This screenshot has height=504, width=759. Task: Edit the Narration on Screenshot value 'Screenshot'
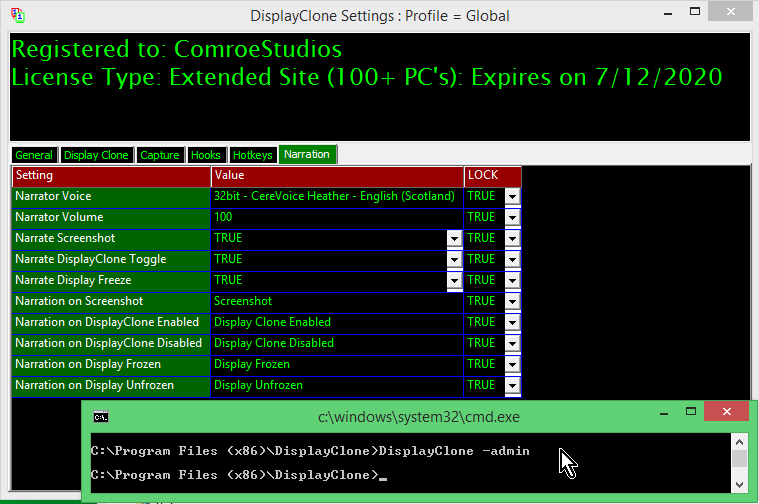[x=337, y=301]
